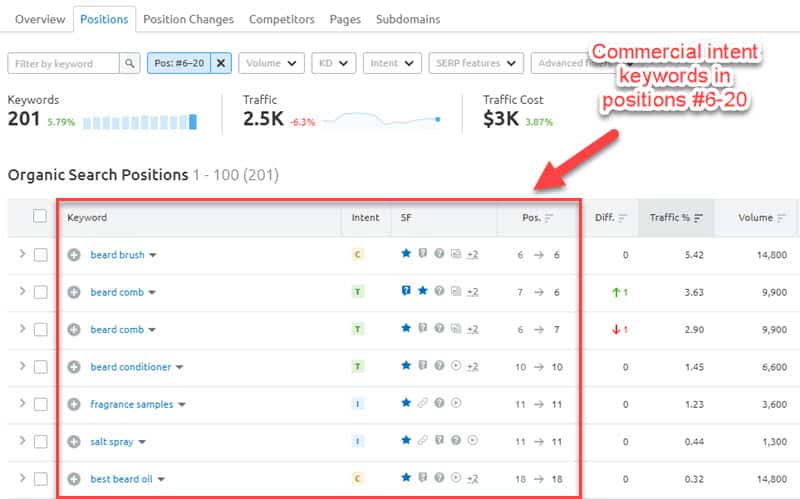Check the fragrance samples row checkbox

[x=40, y=404]
